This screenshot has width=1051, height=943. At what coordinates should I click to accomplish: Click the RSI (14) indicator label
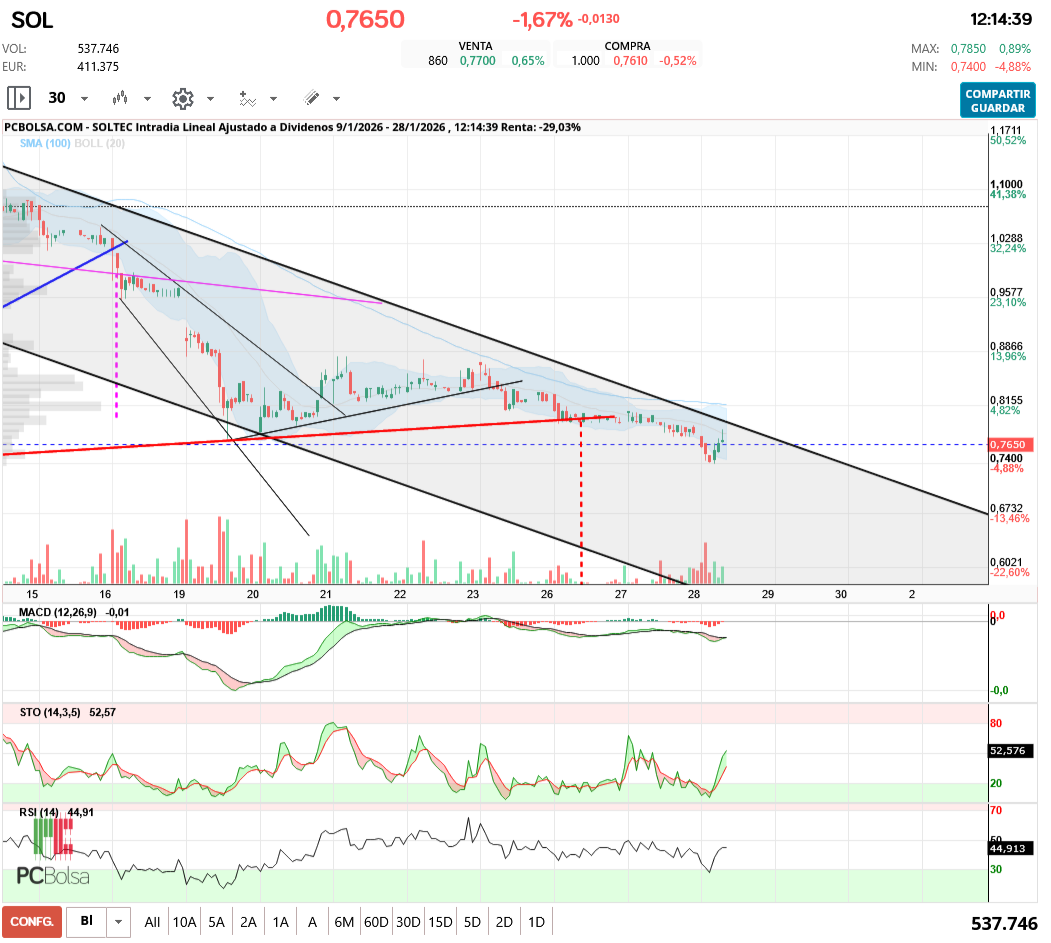39,811
